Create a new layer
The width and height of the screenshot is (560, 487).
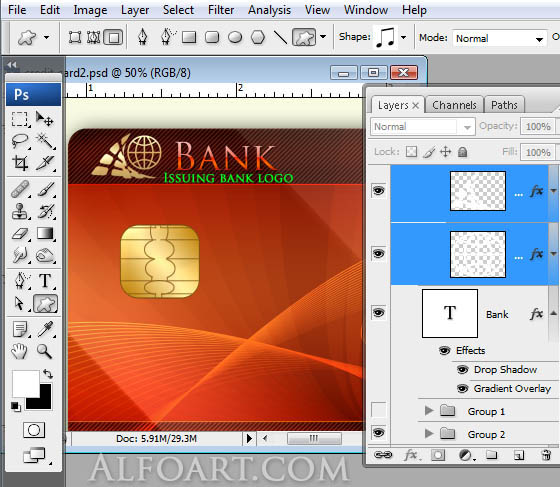[x=519, y=455]
